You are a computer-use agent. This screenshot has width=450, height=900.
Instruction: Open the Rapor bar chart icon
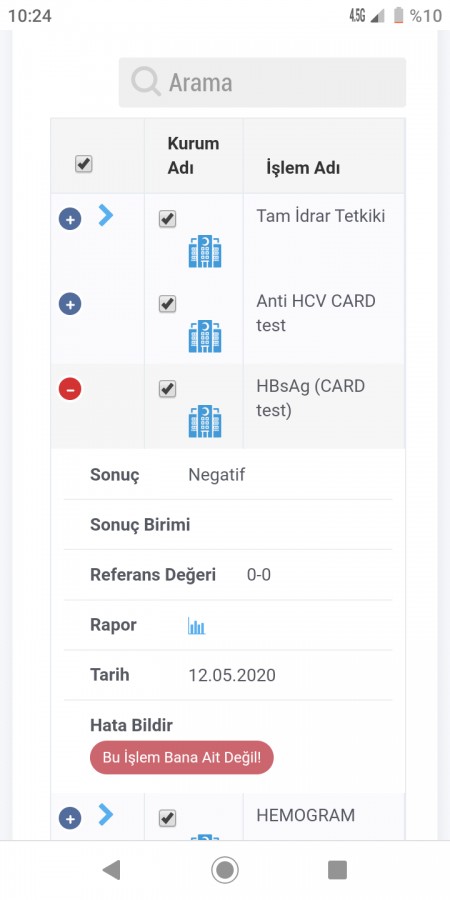pos(196,626)
